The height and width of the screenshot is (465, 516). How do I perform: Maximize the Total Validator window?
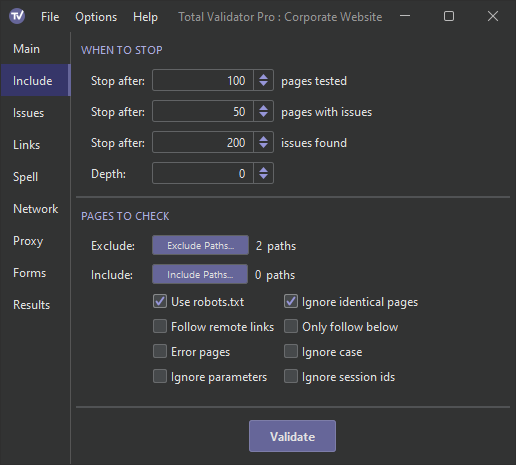coord(449,16)
